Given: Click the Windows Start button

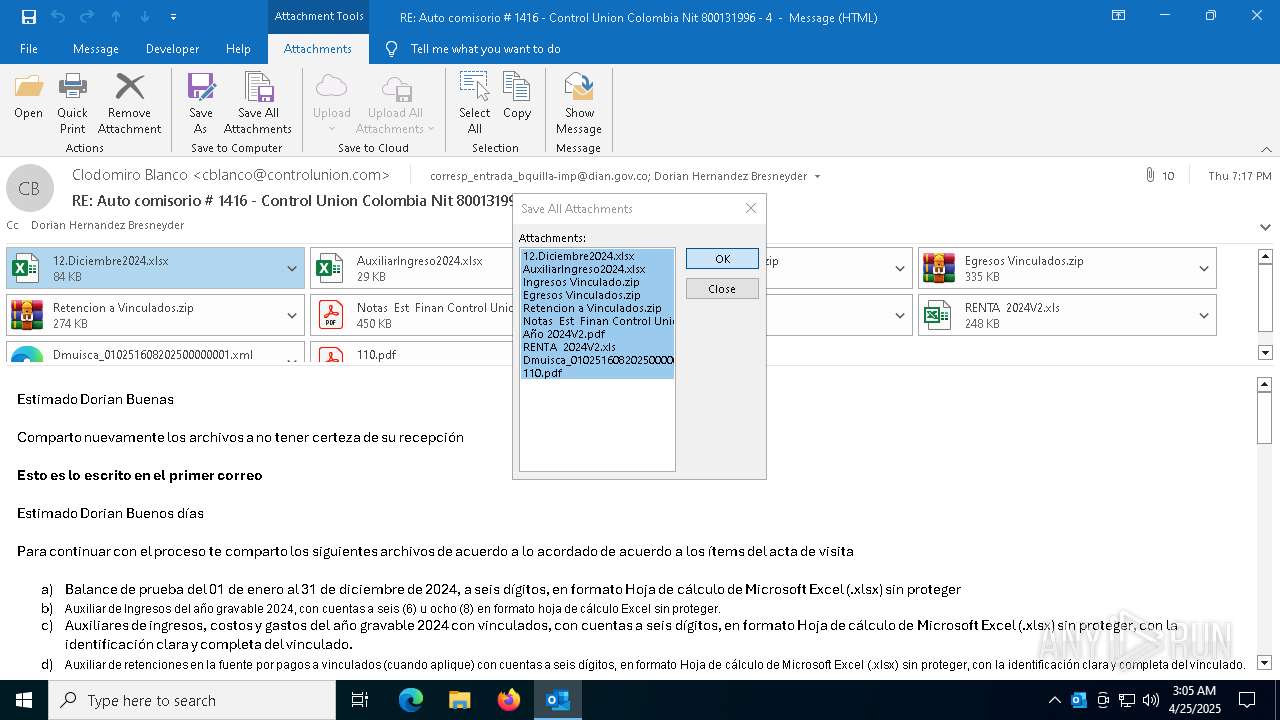Looking at the screenshot, I should coord(24,700).
